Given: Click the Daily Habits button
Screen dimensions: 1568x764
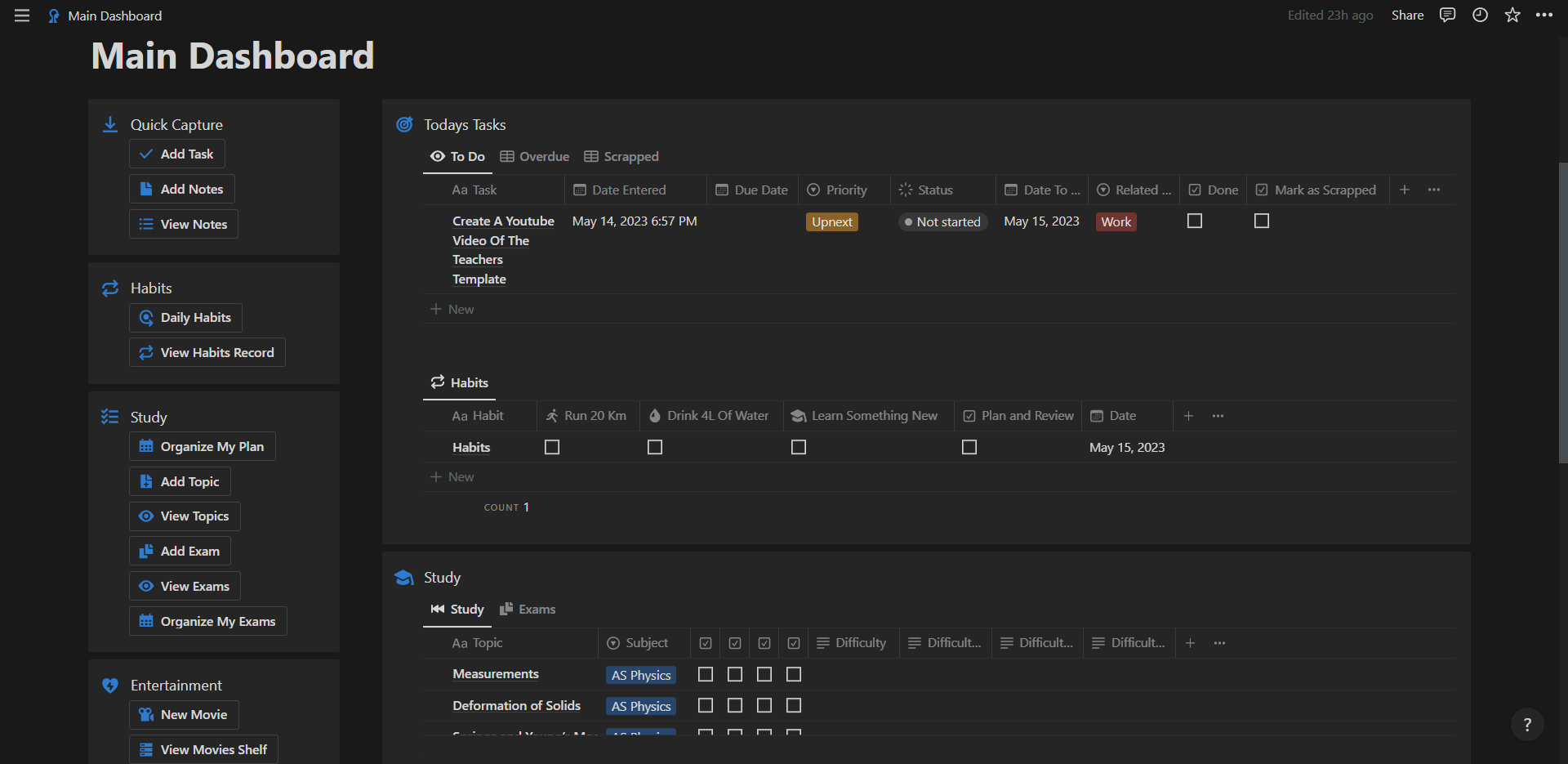Looking at the screenshot, I should [185, 318].
